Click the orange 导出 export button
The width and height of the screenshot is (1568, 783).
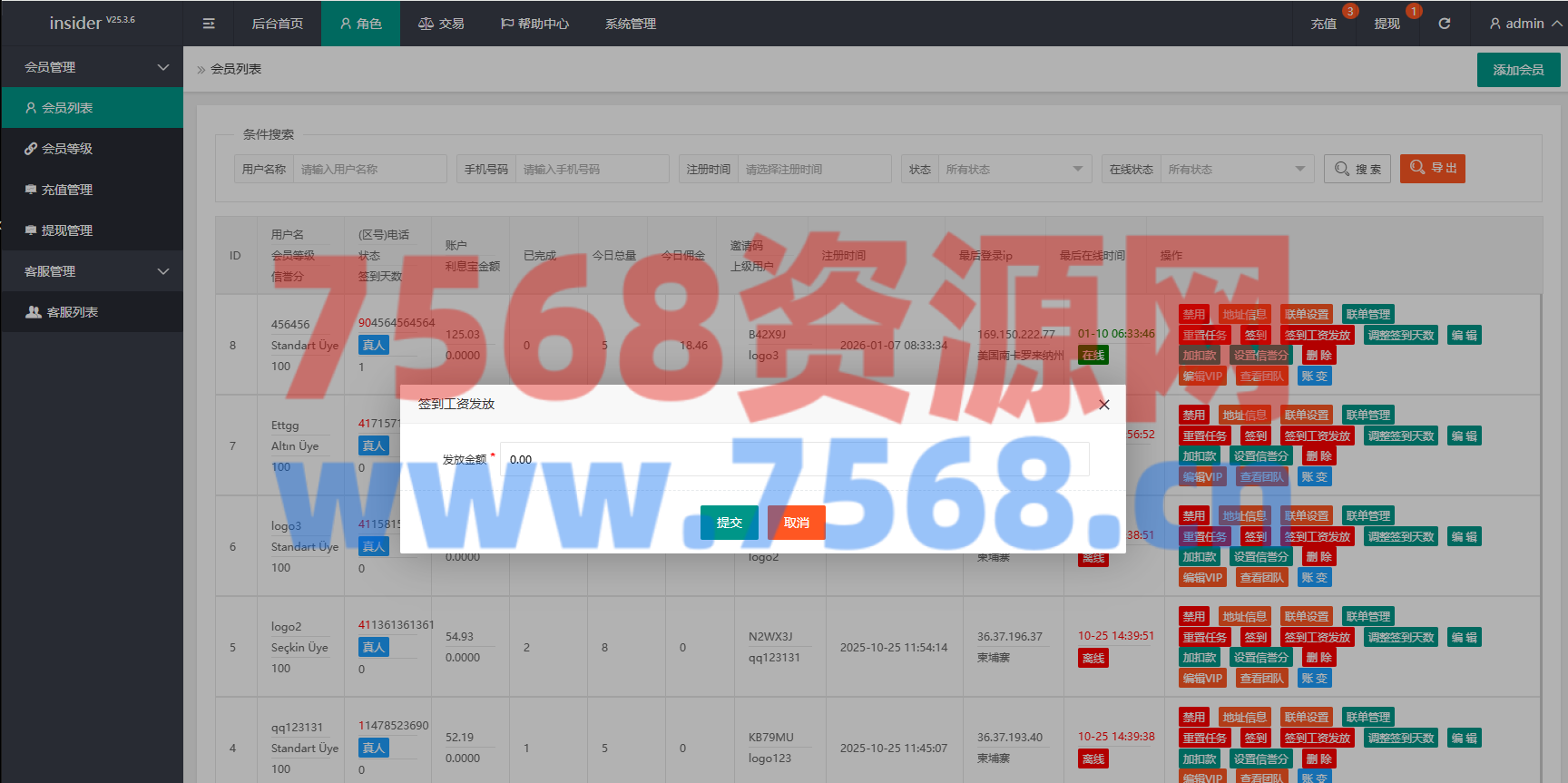(1432, 169)
